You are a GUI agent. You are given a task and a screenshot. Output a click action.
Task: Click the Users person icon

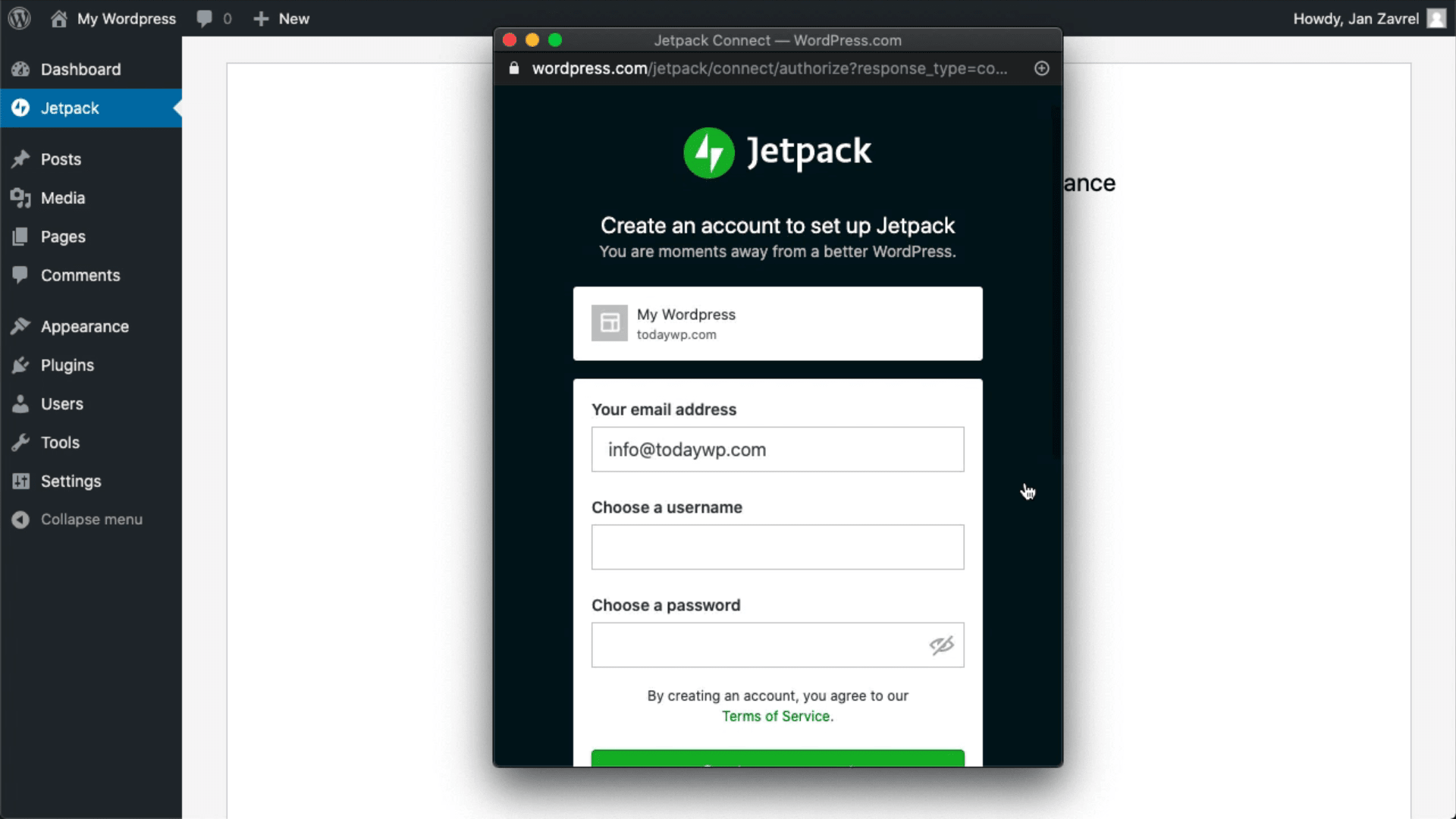pos(20,403)
